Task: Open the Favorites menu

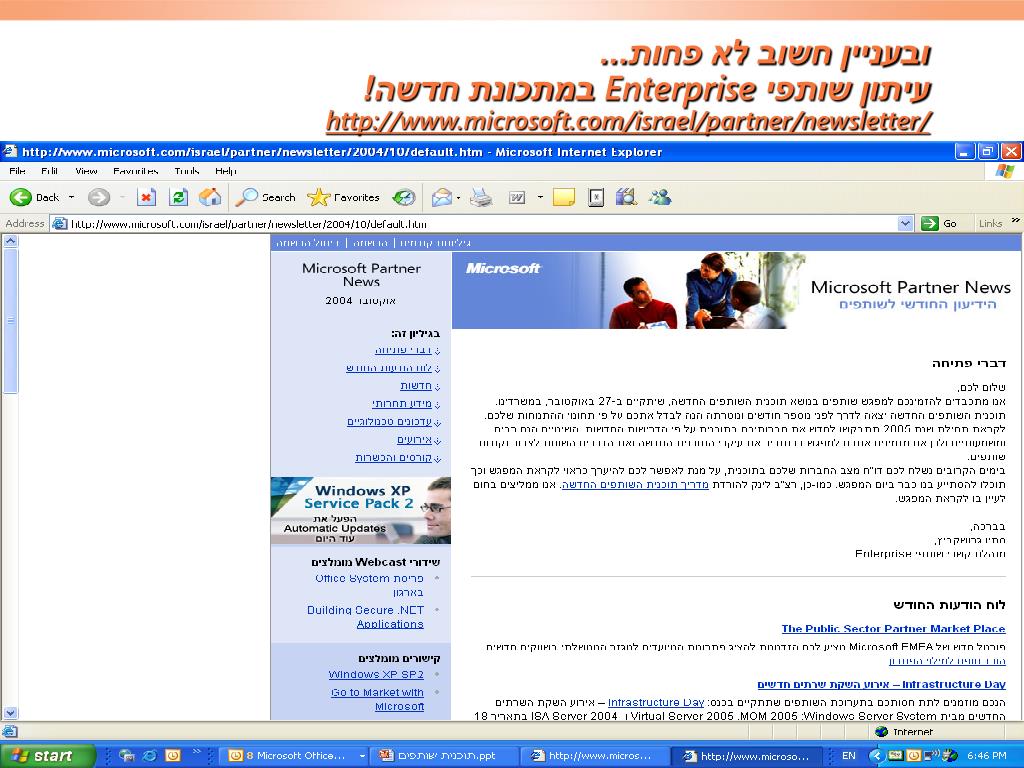Action: coord(136,171)
